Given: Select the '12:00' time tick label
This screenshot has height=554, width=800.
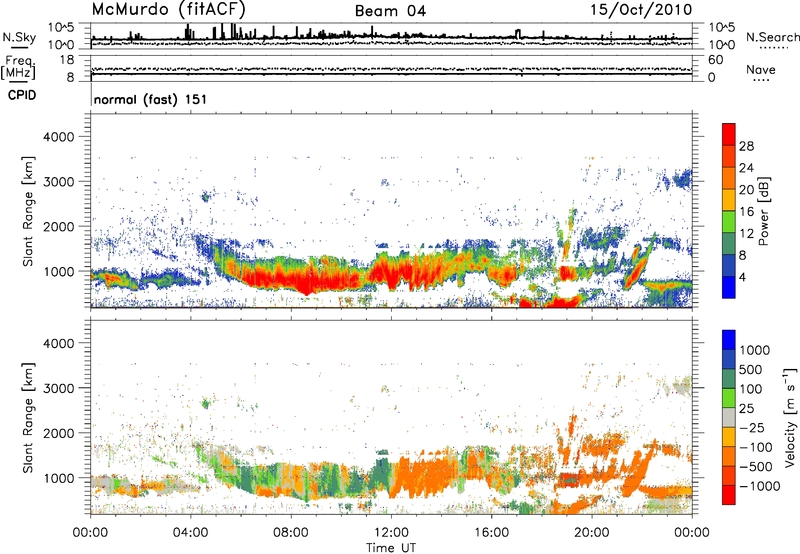Looking at the screenshot, I should tap(391, 533).
